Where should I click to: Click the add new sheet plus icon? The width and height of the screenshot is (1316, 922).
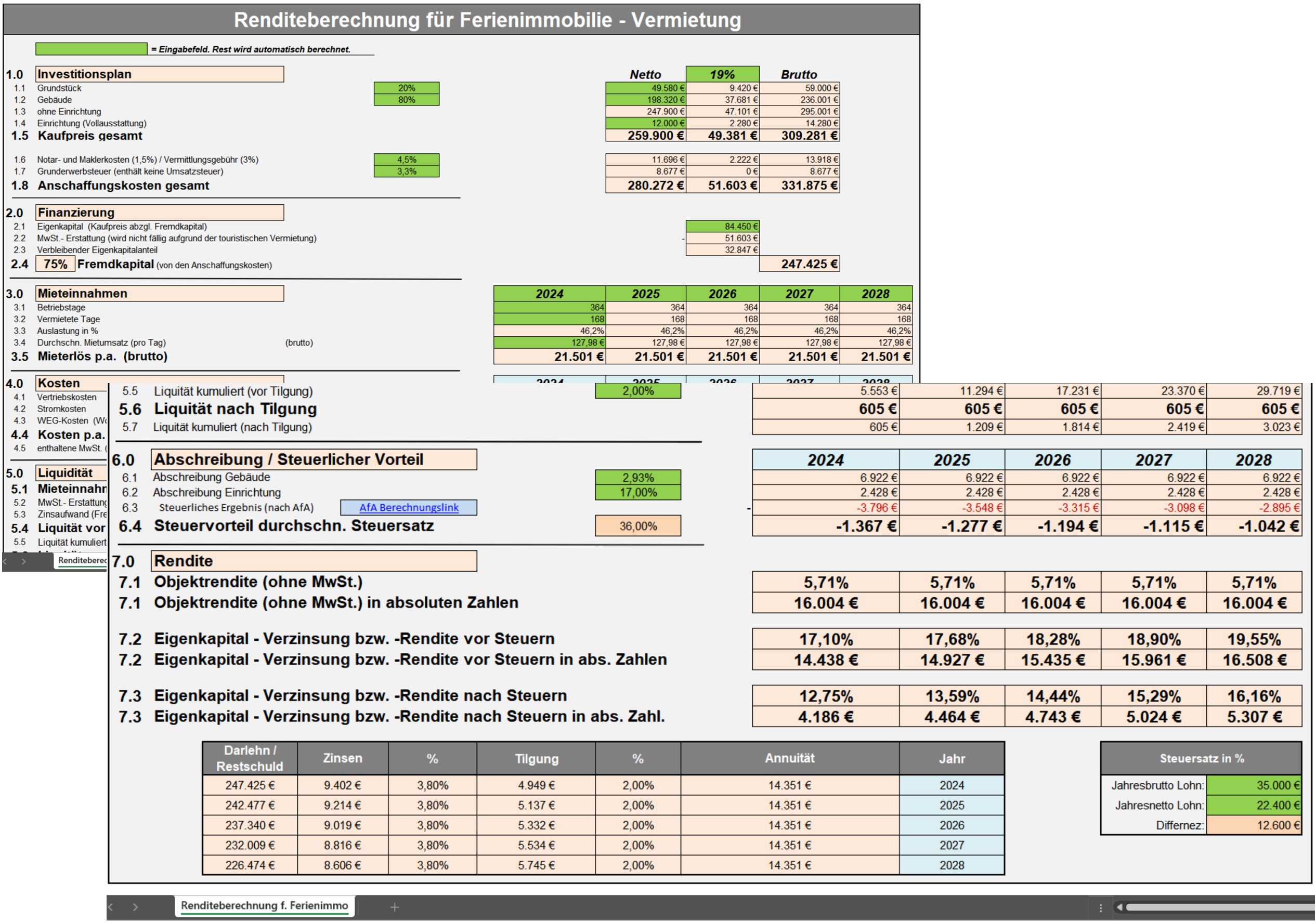(394, 906)
